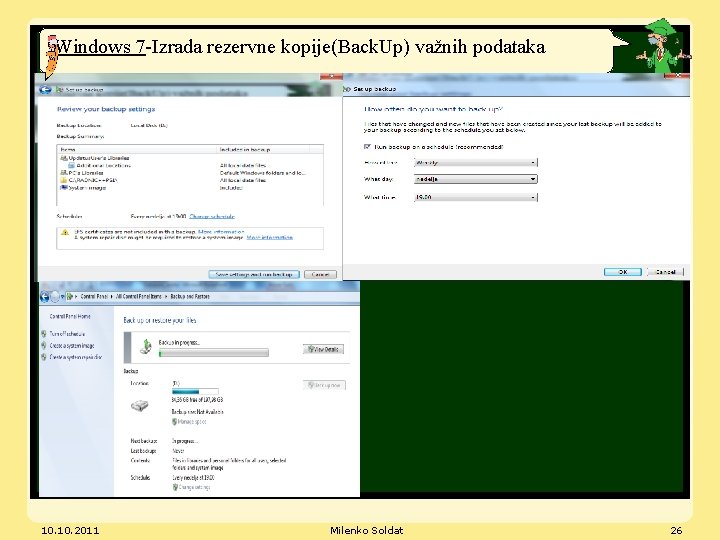Click the shield icon next to Create a system image
The width and height of the screenshot is (720, 540).
coord(44,345)
